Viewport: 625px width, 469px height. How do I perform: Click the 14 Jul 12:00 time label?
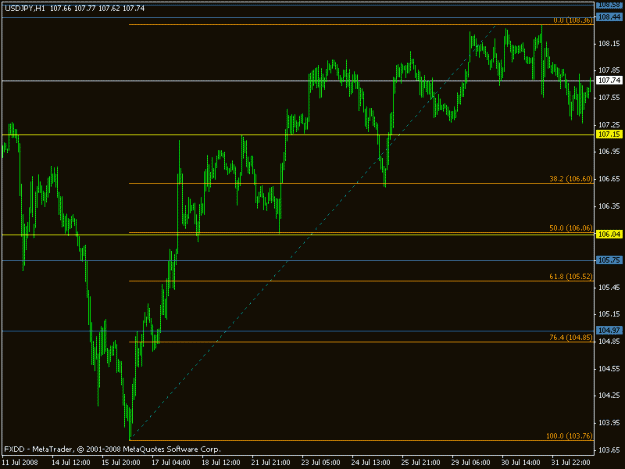[x=71, y=463]
